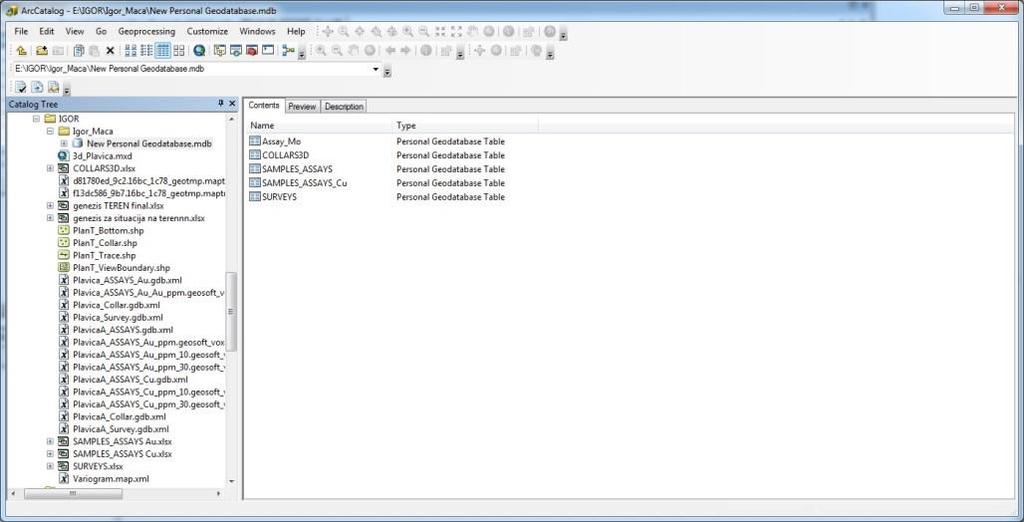Expand the SURVEYS.xlsx tree node
The height and width of the screenshot is (522, 1024).
tap(50, 466)
